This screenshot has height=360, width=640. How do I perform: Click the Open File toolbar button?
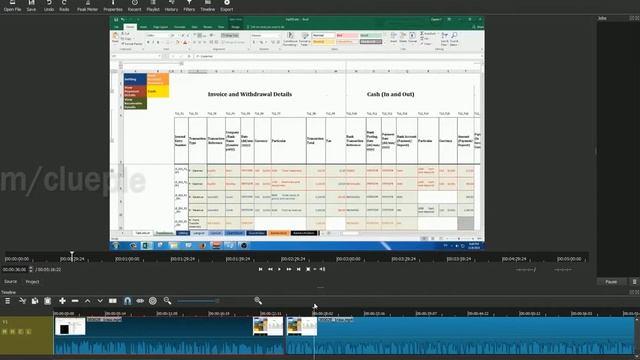point(12,6)
